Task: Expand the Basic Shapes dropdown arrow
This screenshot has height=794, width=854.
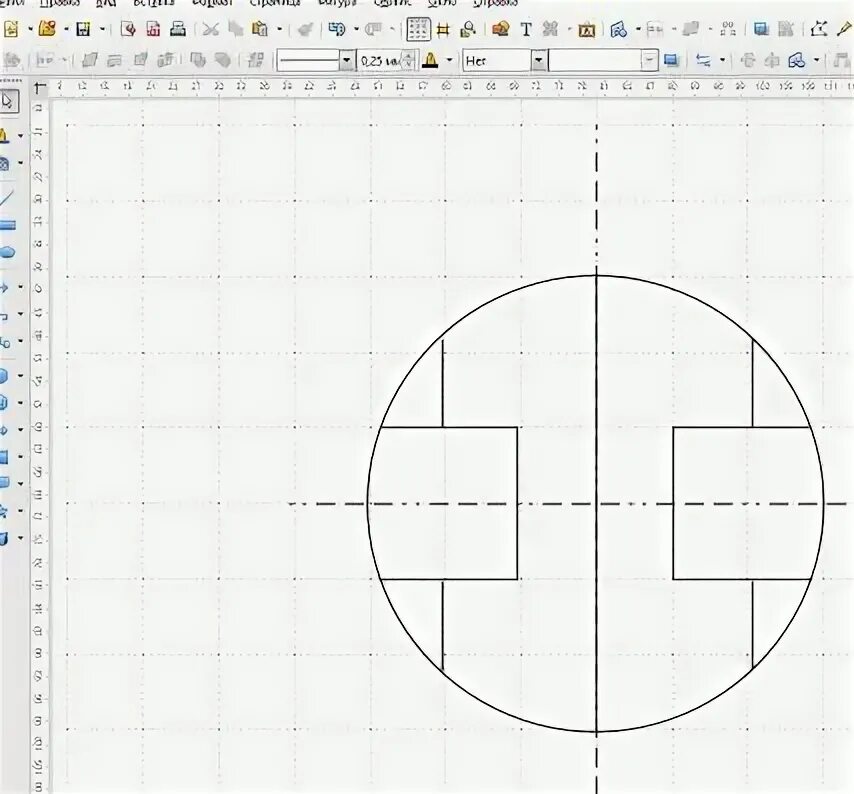Action: click(x=21, y=376)
